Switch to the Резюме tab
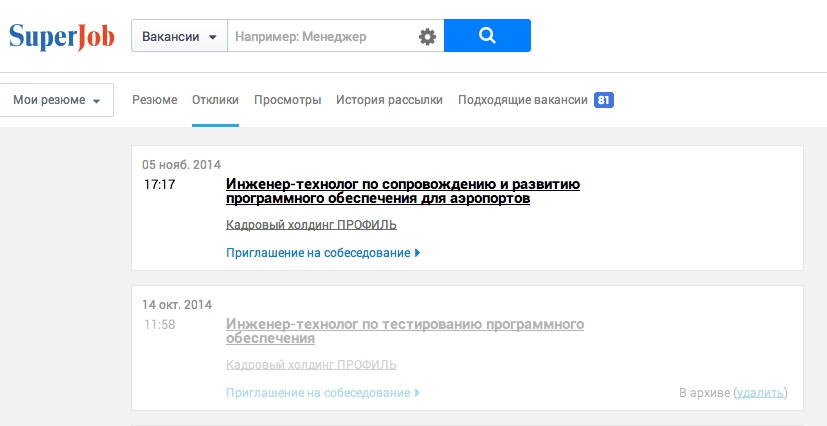Image resolution: width=827 pixels, height=426 pixels. (x=154, y=100)
